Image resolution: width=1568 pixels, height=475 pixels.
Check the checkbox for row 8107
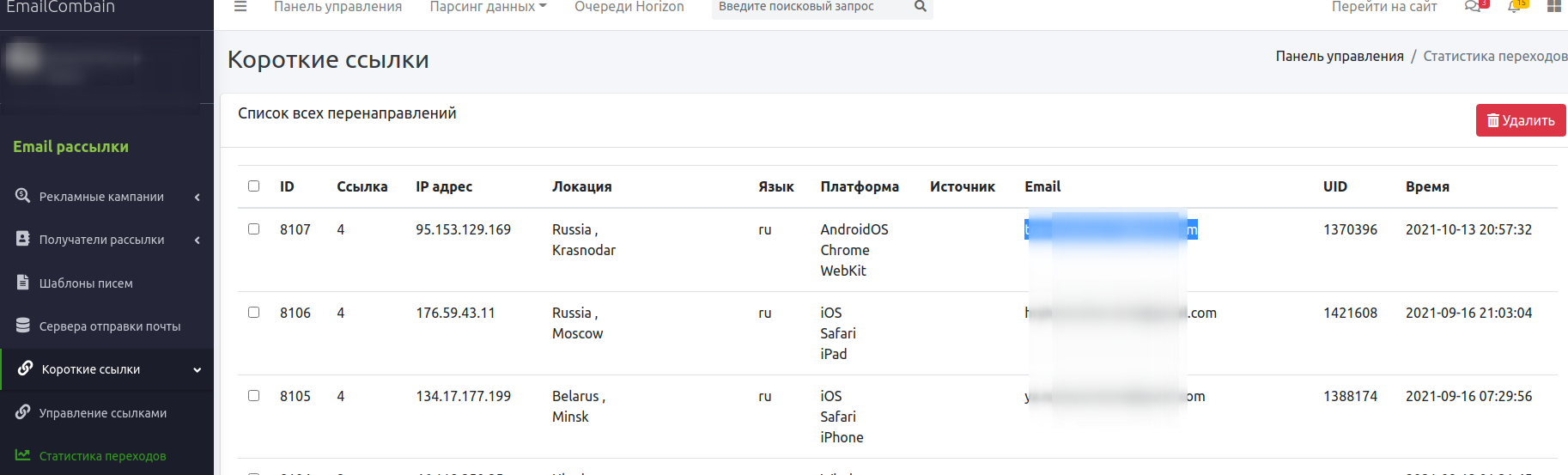[x=253, y=229]
